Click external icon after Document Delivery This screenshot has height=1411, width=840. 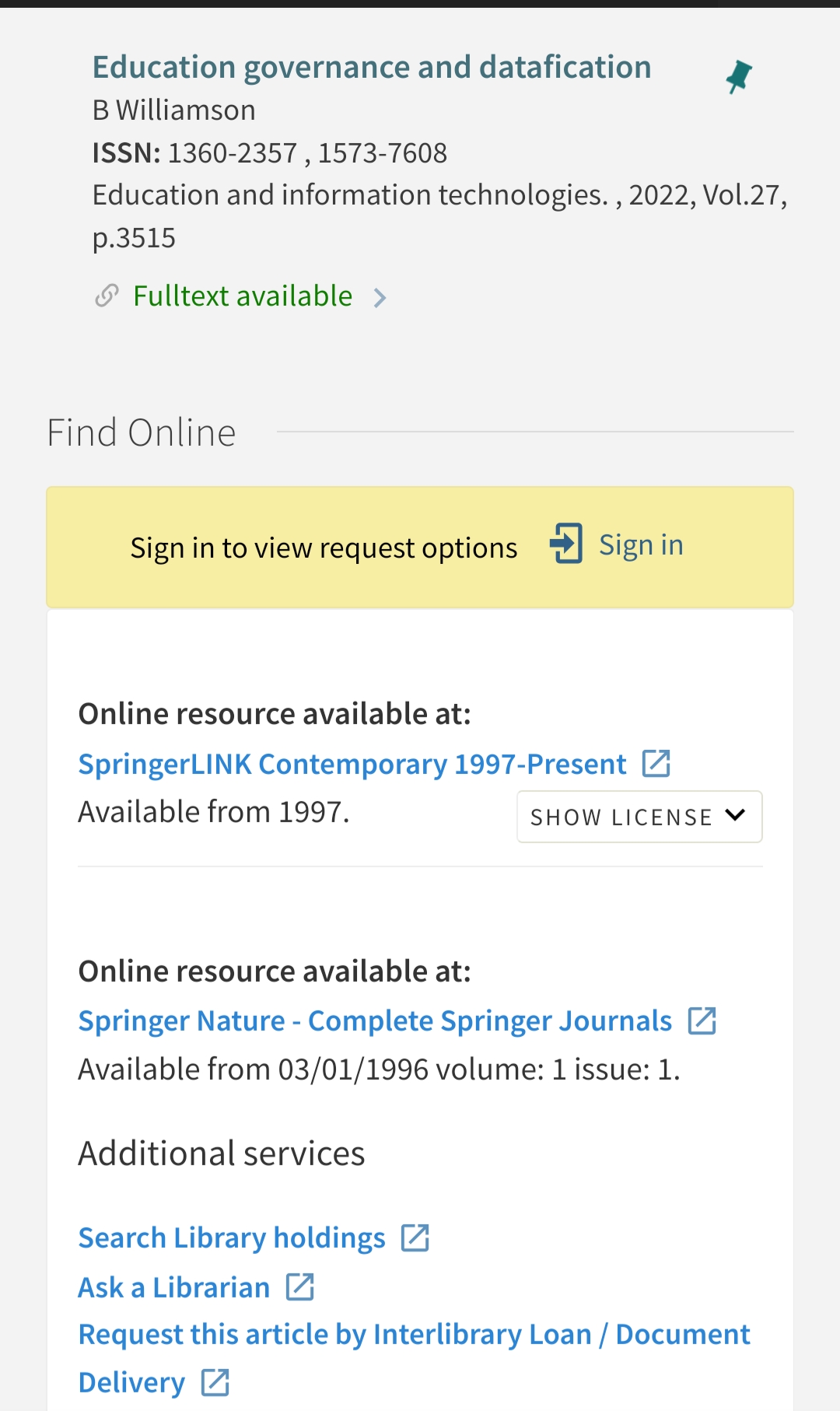click(215, 1382)
